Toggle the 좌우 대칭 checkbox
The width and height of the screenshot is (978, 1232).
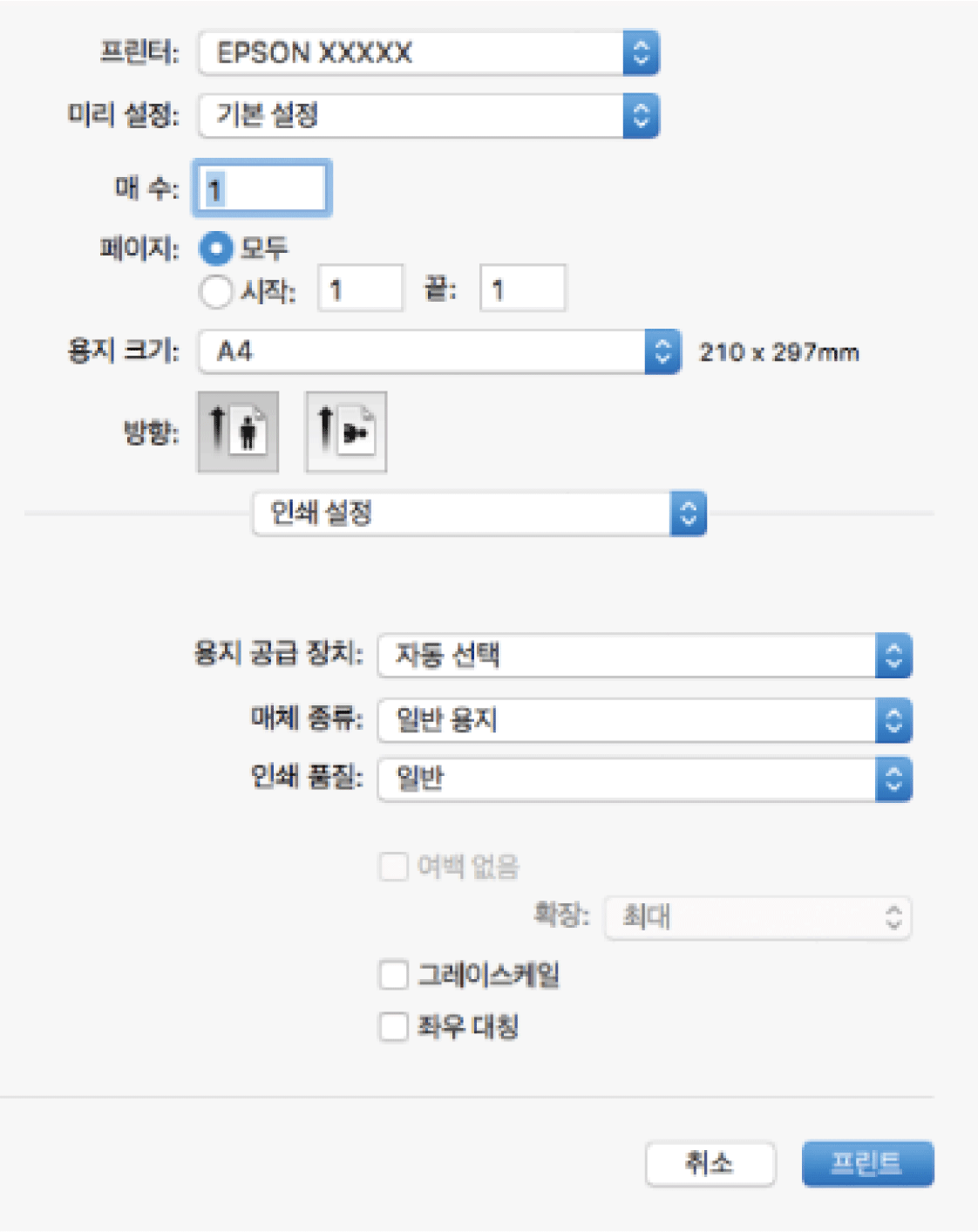[x=394, y=1026]
